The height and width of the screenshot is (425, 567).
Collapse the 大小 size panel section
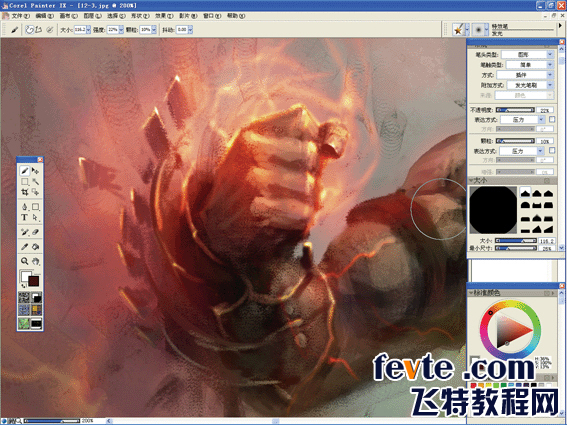[x=472, y=180]
